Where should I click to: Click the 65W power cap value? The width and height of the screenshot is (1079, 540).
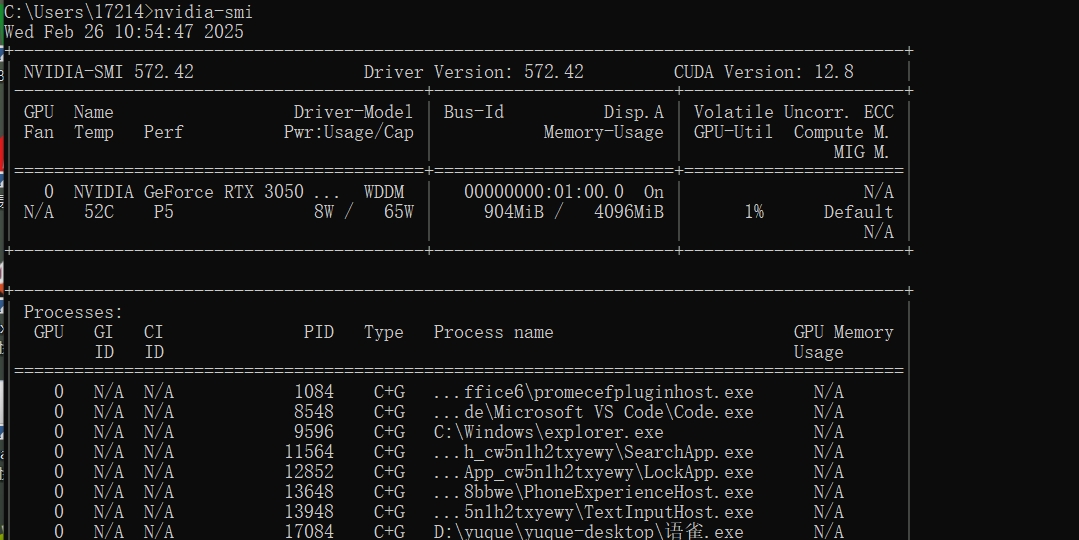(399, 212)
